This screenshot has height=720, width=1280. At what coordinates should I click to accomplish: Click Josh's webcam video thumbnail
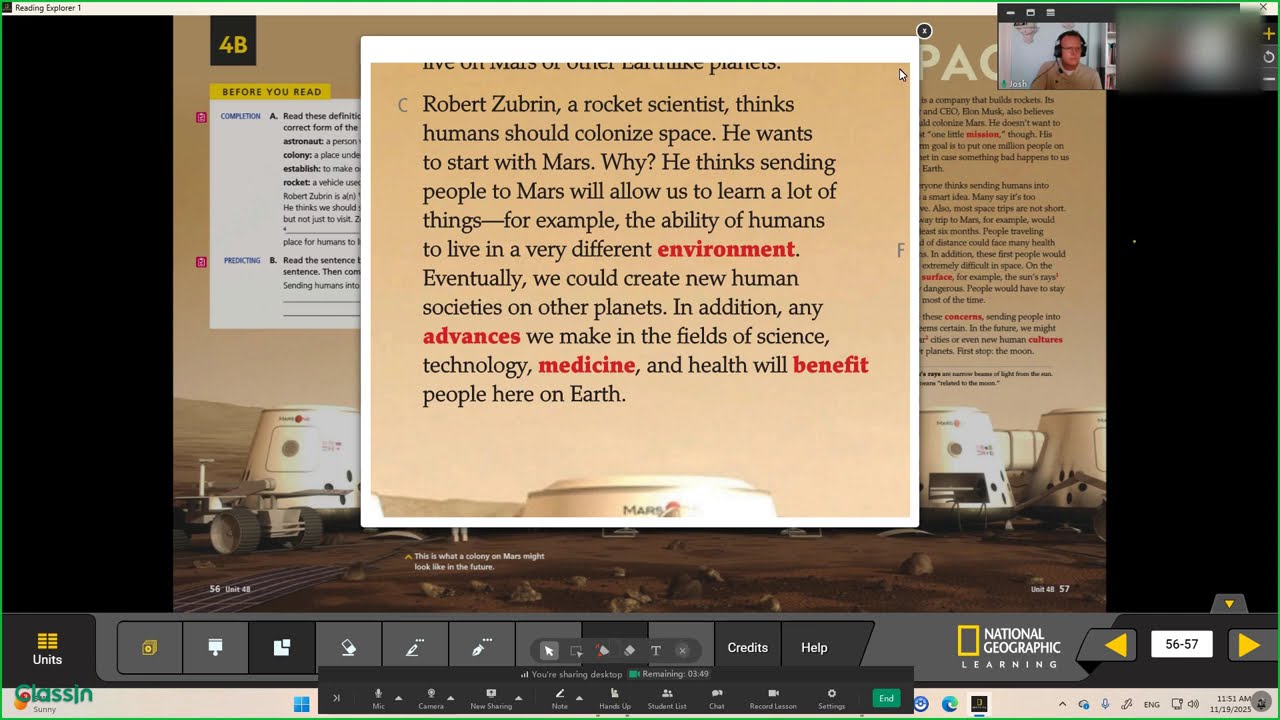[1057, 56]
